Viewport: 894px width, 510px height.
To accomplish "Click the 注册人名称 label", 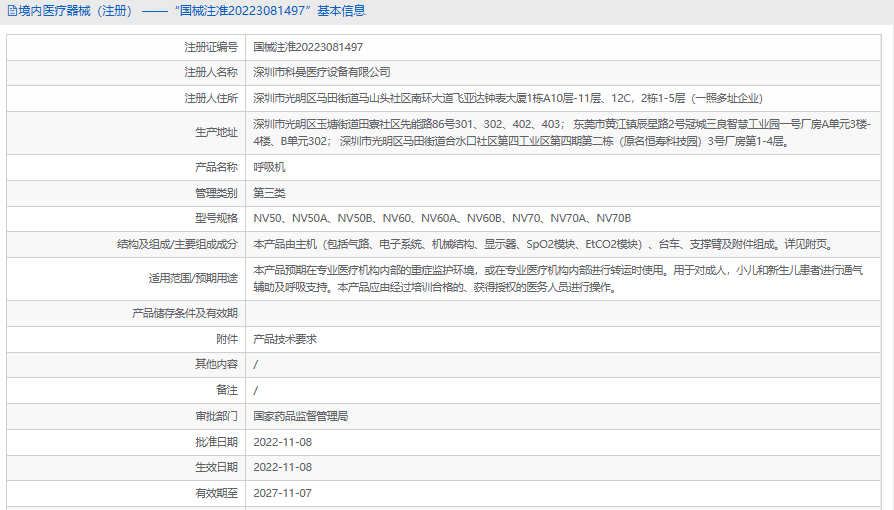I will click(x=211, y=72).
